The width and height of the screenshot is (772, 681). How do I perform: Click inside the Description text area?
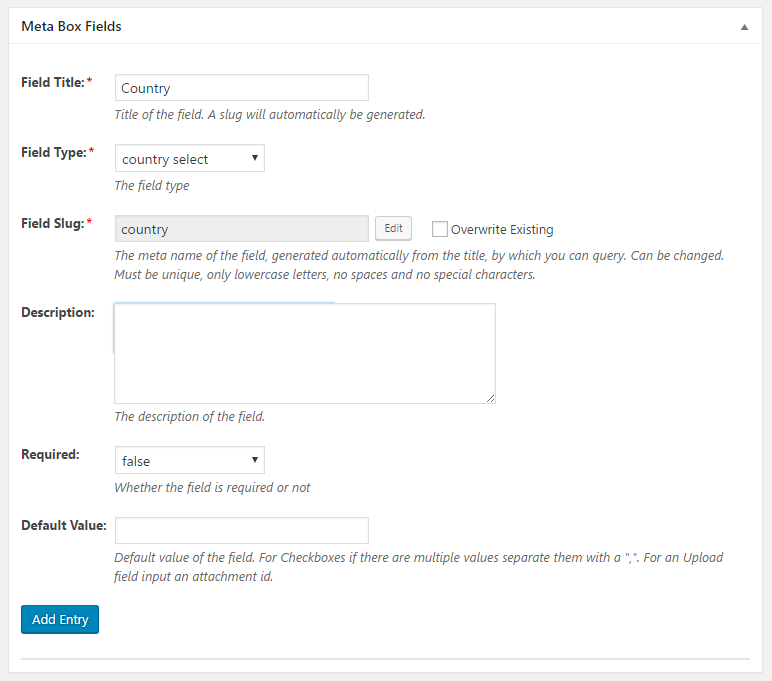pos(304,353)
